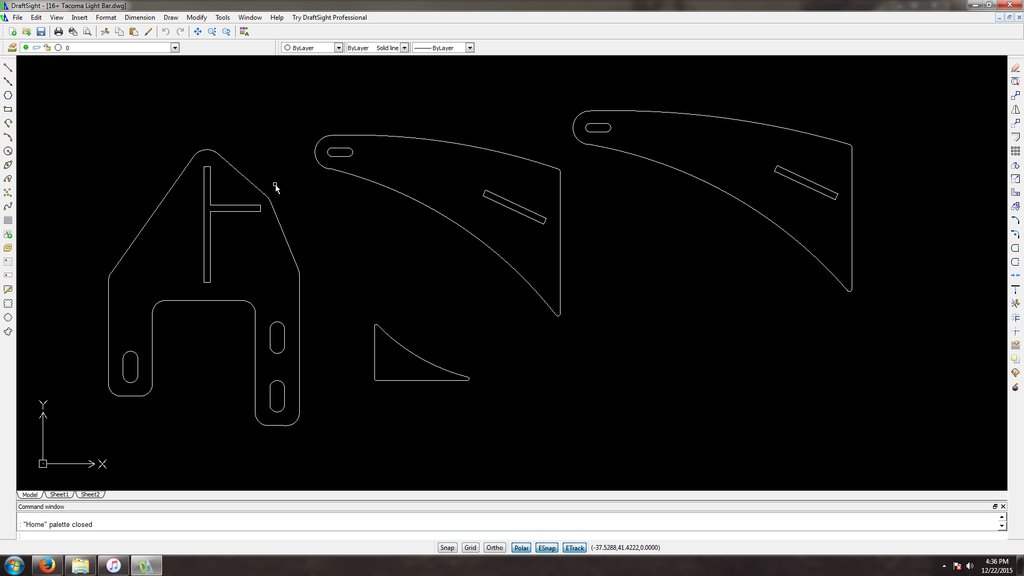Activate the property painter brush icon
The width and height of the screenshot is (1024, 576).
point(148,31)
